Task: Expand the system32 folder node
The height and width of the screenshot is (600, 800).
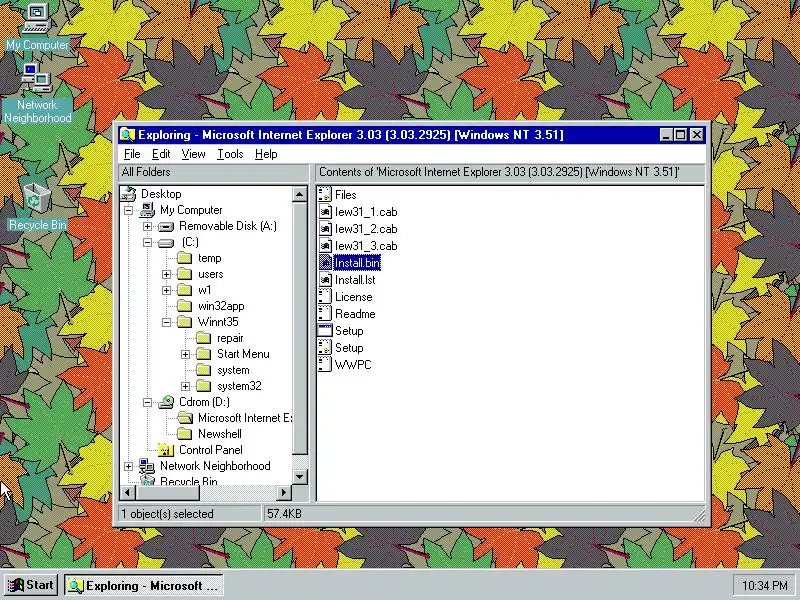Action: (x=185, y=386)
